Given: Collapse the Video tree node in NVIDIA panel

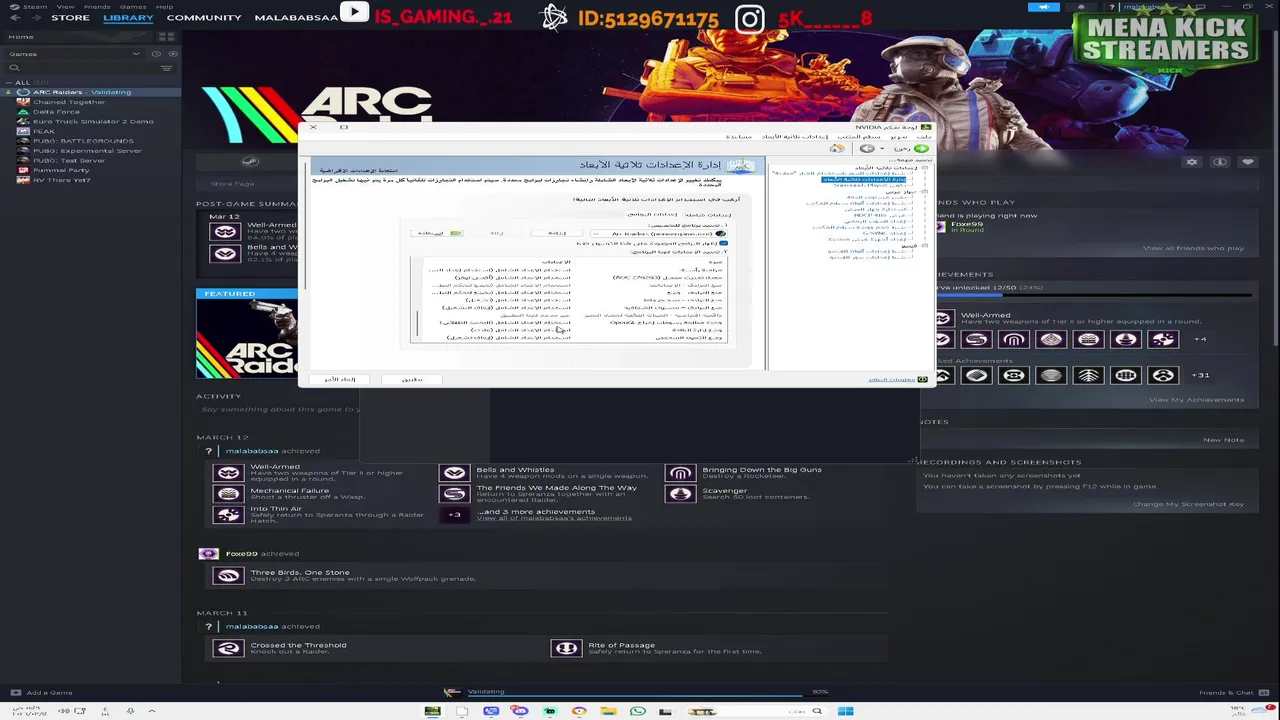Looking at the screenshot, I should click(925, 244).
